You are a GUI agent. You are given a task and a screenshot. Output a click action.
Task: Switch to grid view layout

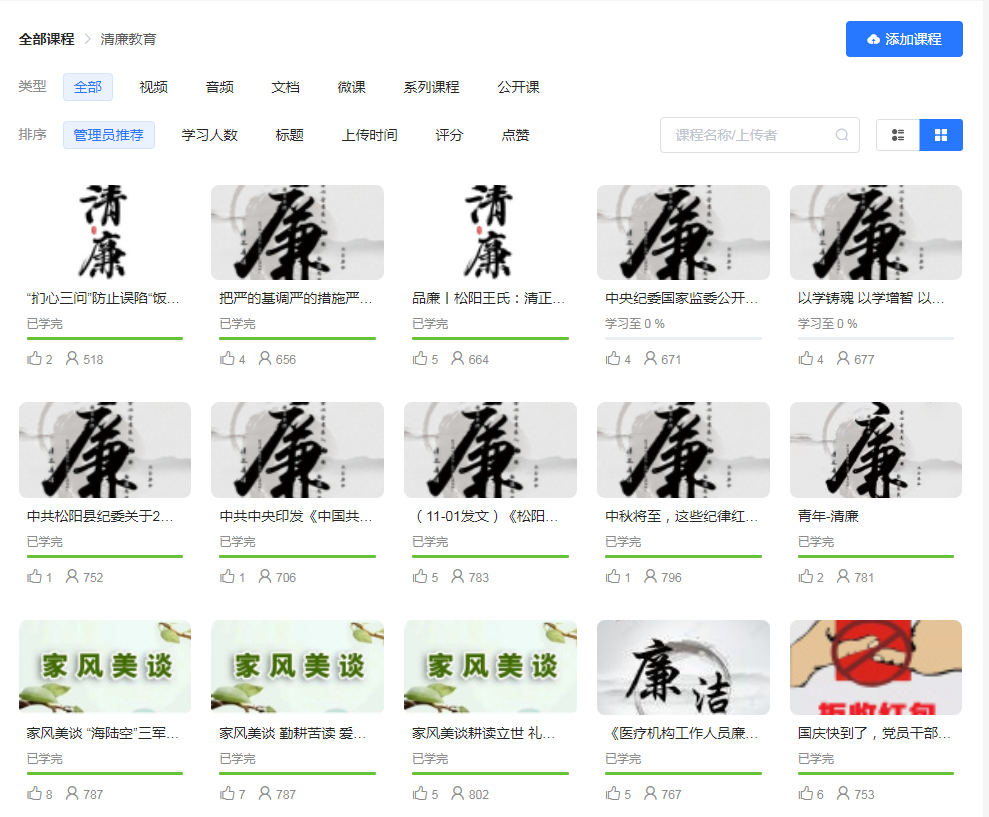click(x=941, y=135)
